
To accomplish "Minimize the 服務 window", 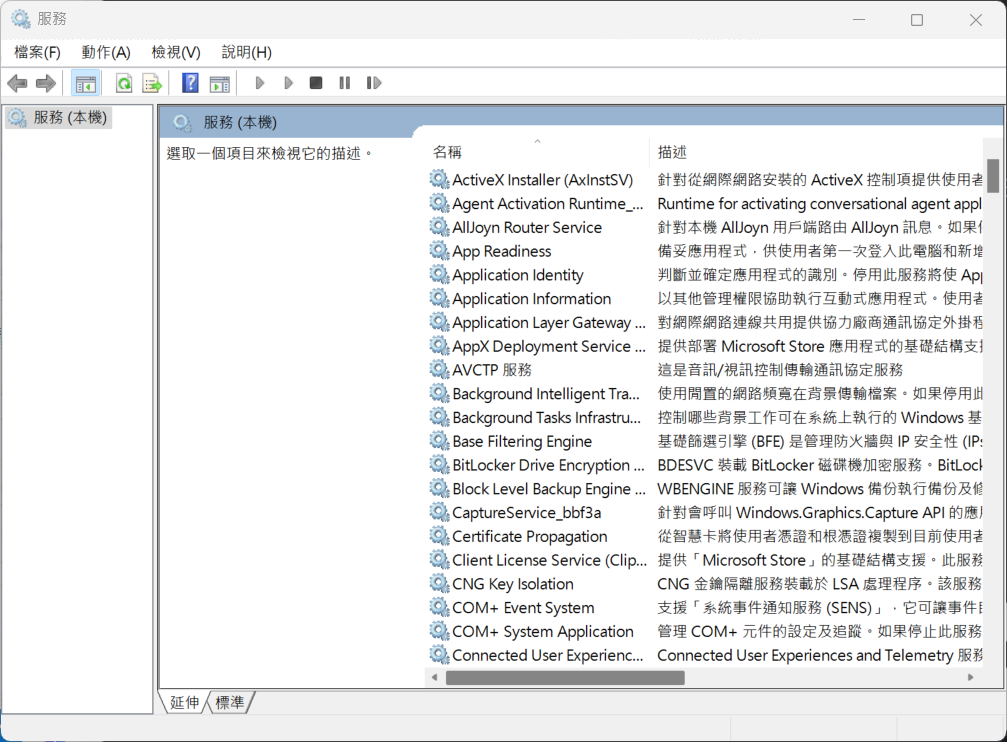I will point(859,20).
